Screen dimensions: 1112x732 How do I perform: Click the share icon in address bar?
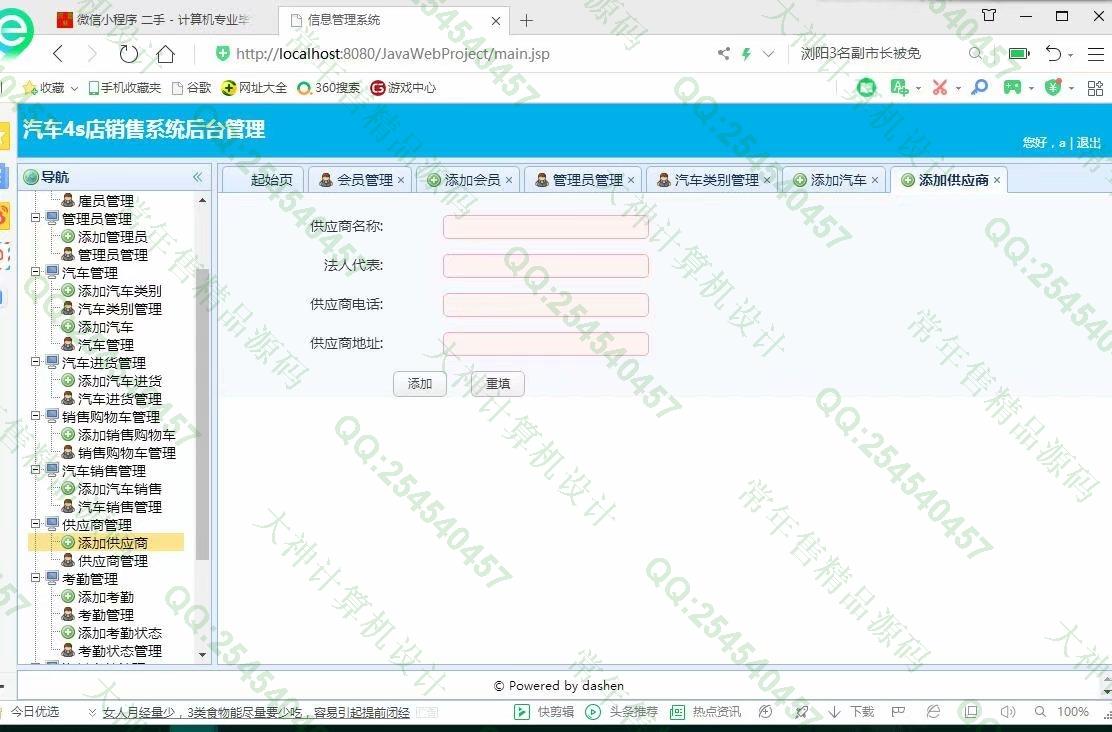click(x=723, y=54)
